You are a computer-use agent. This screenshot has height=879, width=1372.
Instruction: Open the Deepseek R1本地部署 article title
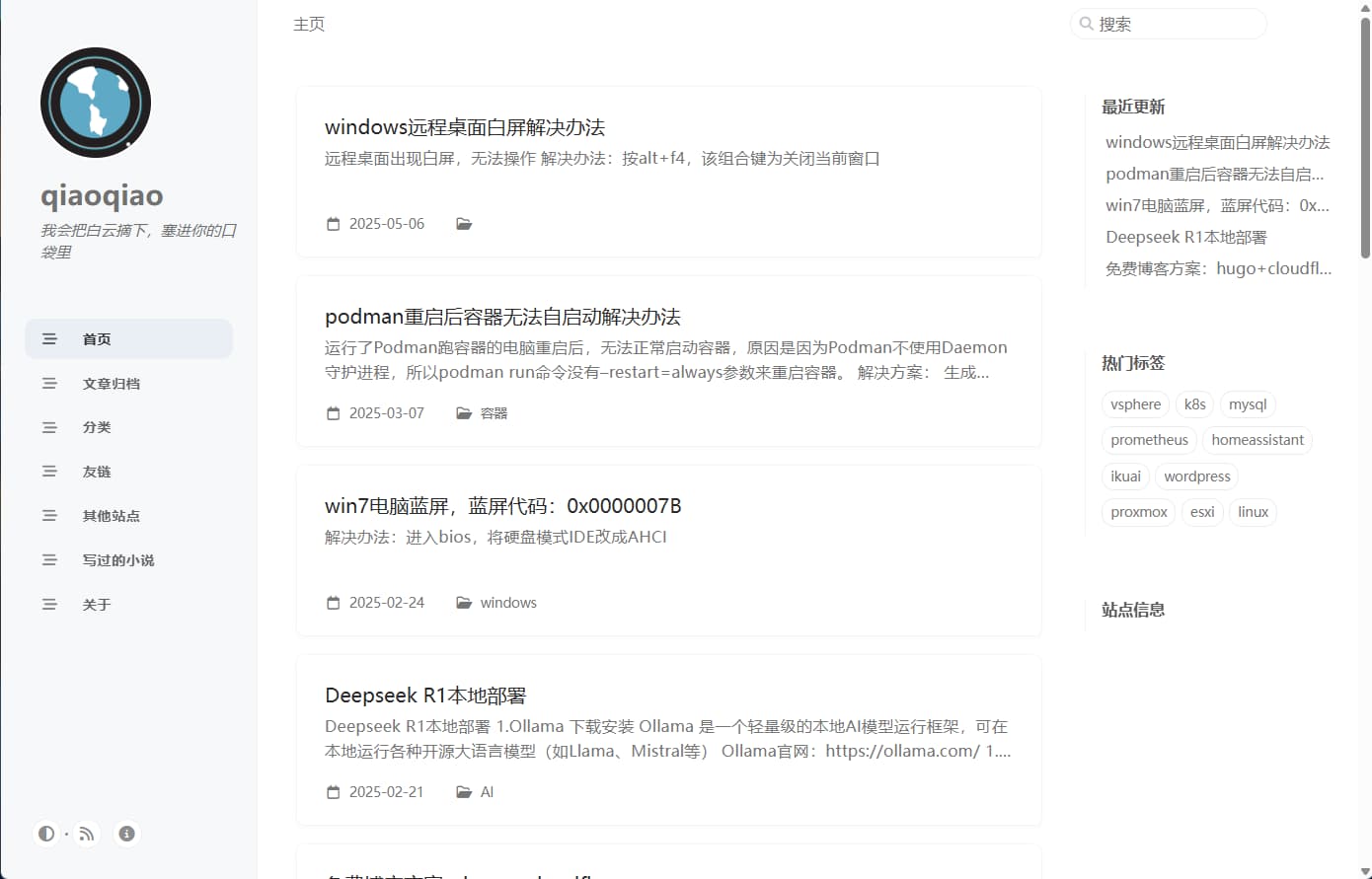point(425,696)
